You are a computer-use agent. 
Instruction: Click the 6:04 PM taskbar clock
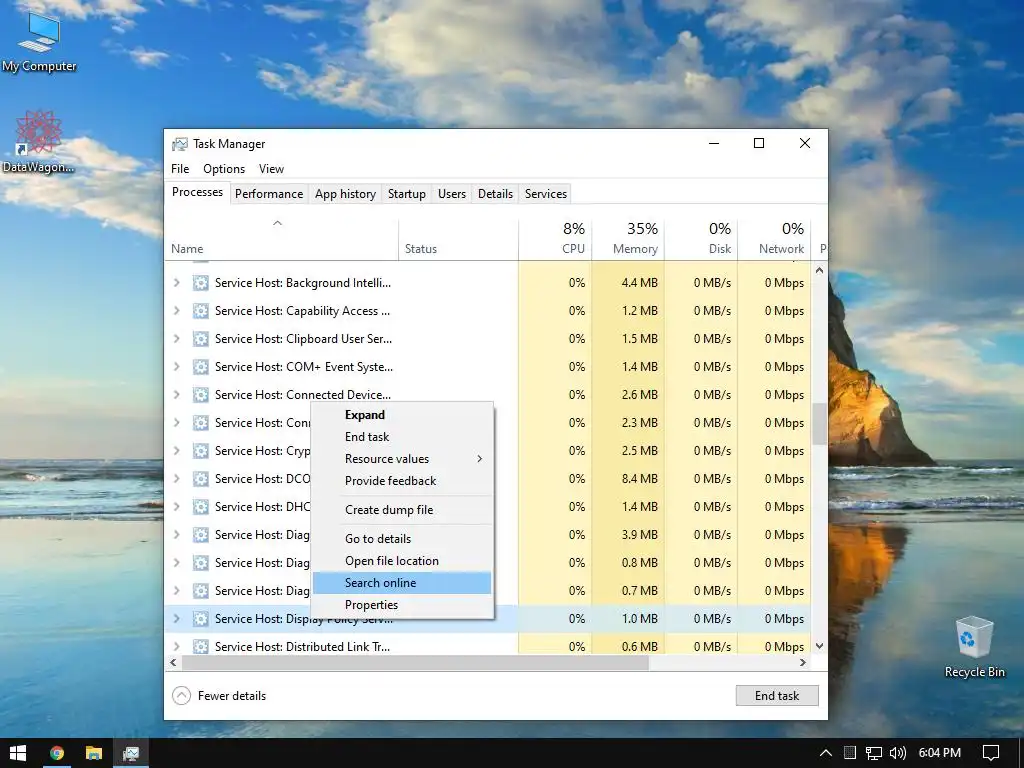point(939,753)
